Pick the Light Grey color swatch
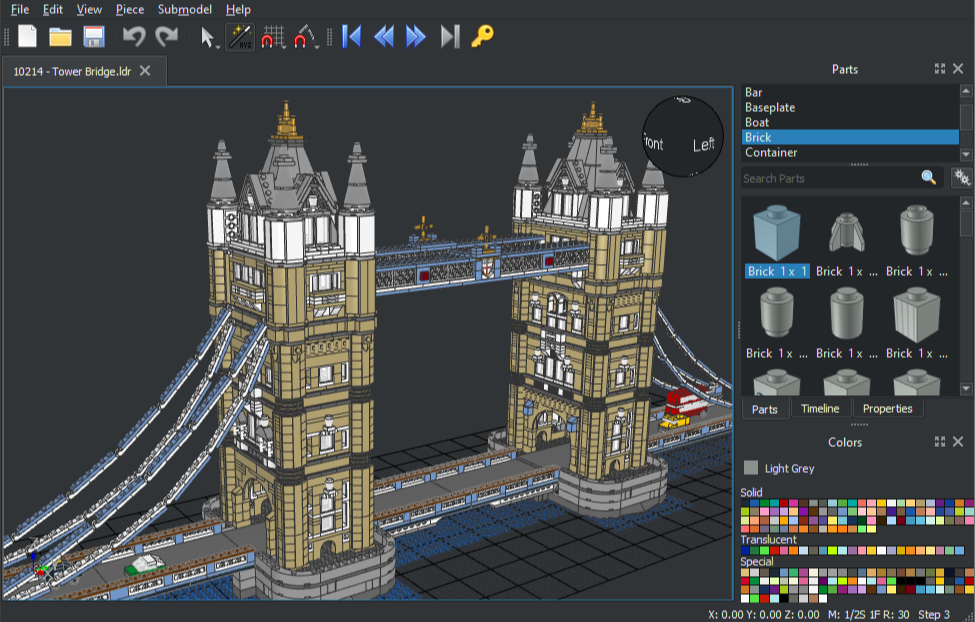975x622 pixels. (x=751, y=467)
